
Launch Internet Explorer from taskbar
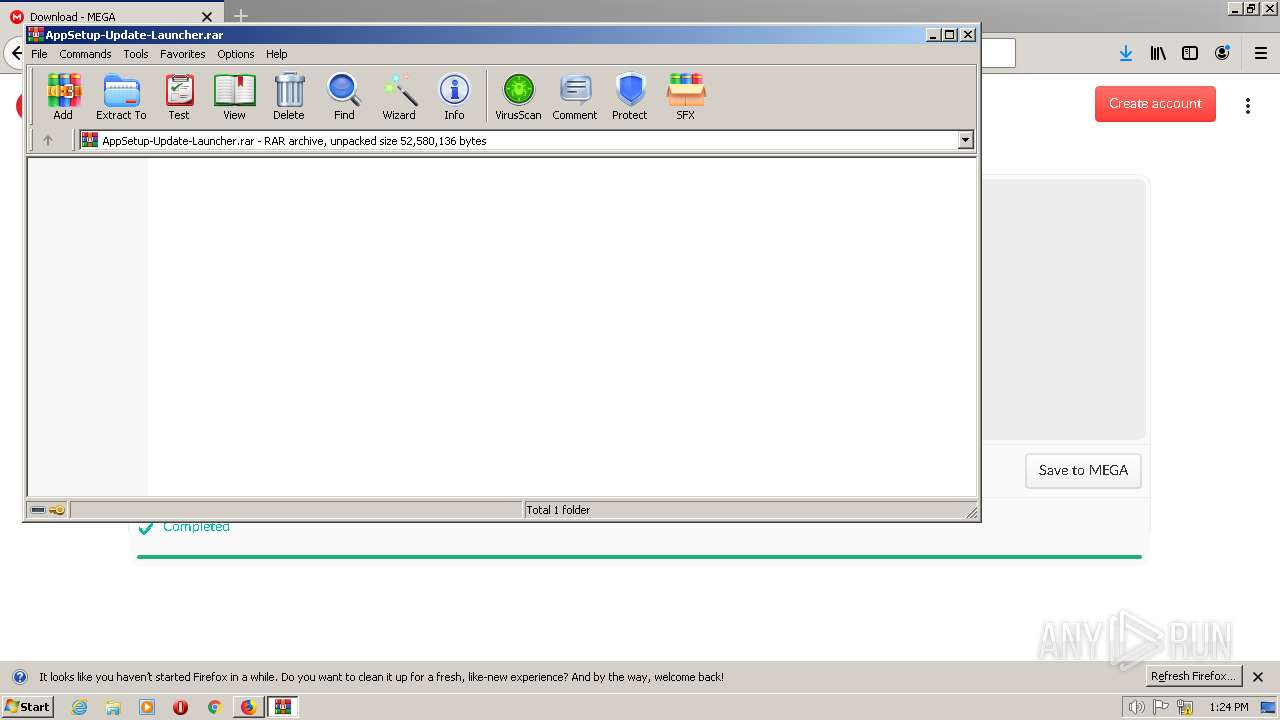click(79, 707)
